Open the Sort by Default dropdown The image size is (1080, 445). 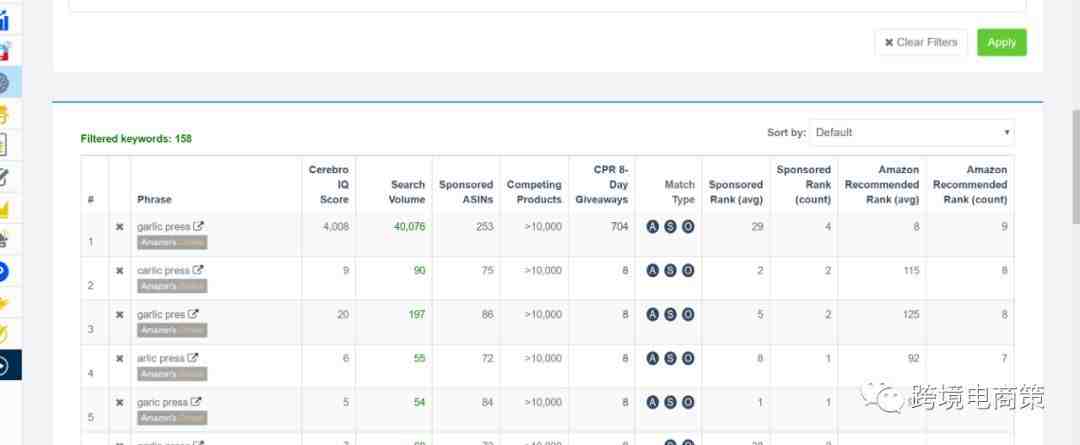[912, 132]
